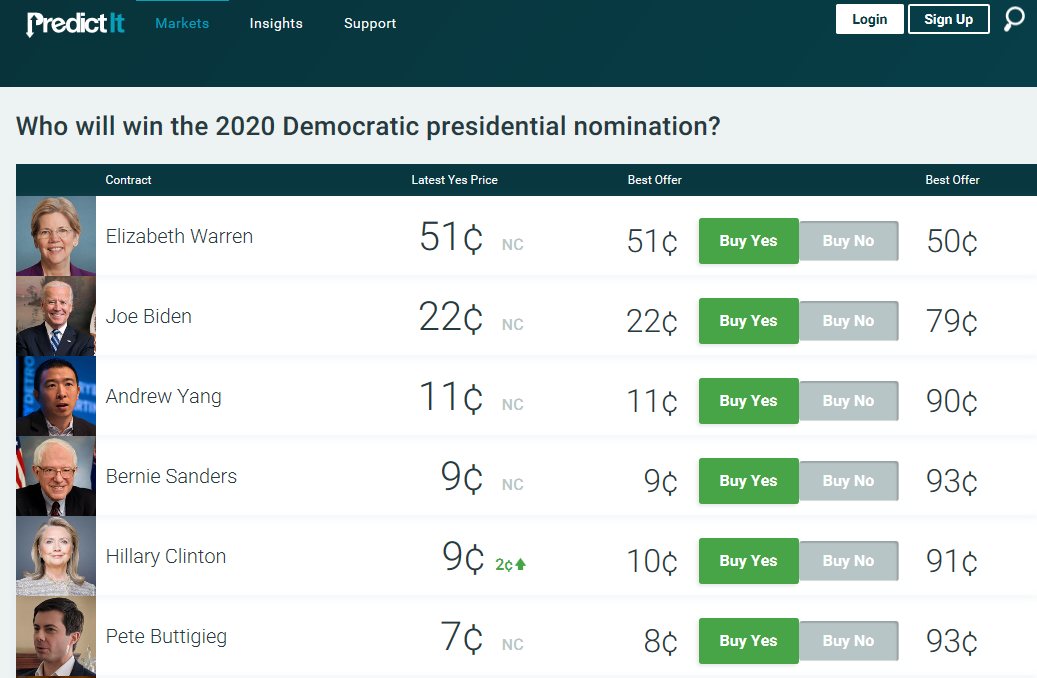Open Elizabeth Warren's photo thumbnail
Screen dimensions: 1037x678
56,236
